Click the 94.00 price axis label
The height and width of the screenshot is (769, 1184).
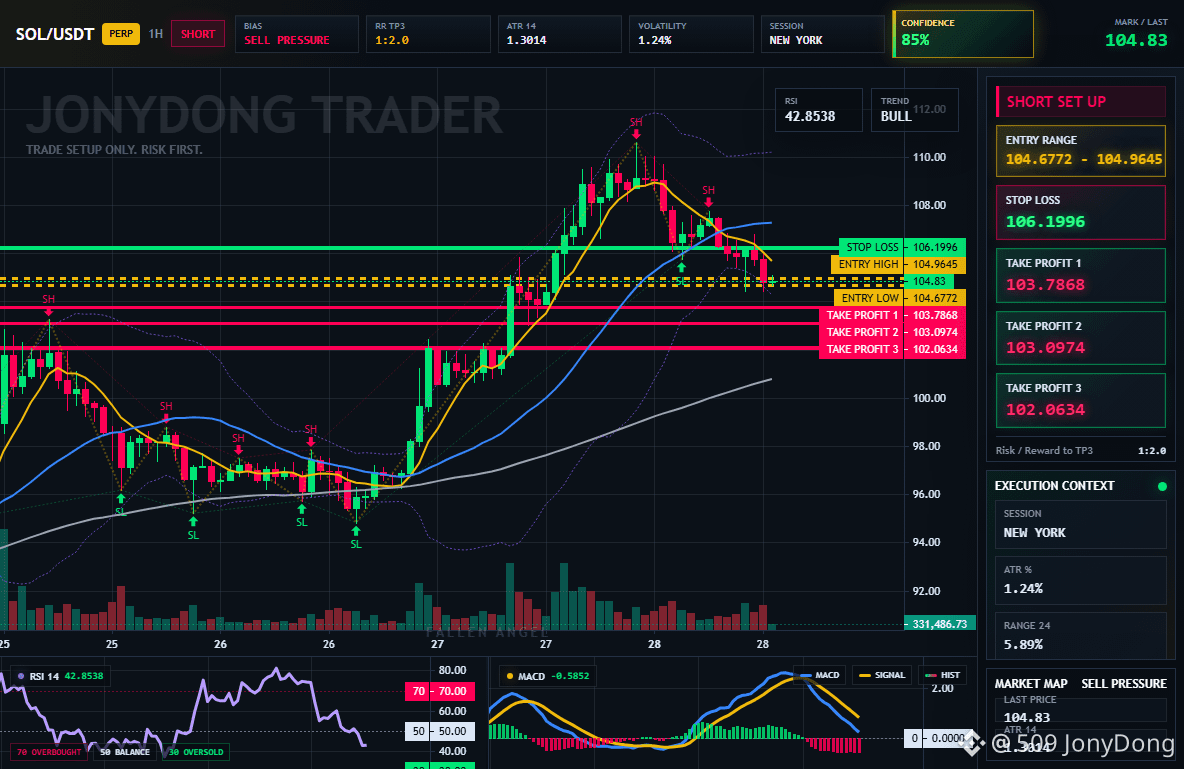pos(927,542)
